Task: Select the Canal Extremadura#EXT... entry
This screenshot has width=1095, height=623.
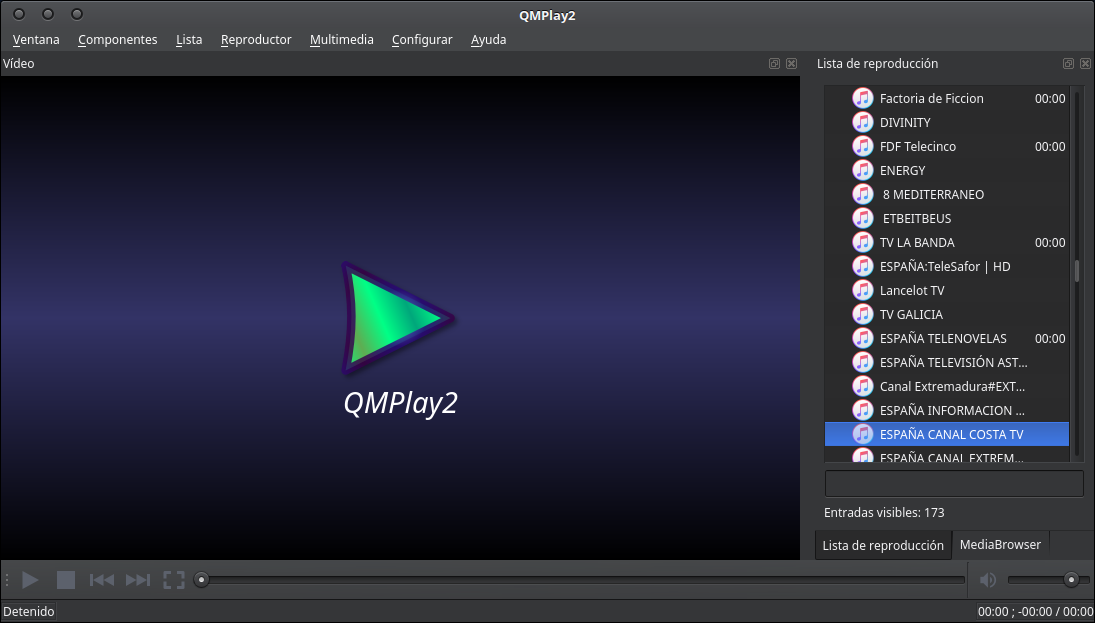Action: pos(947,386)
